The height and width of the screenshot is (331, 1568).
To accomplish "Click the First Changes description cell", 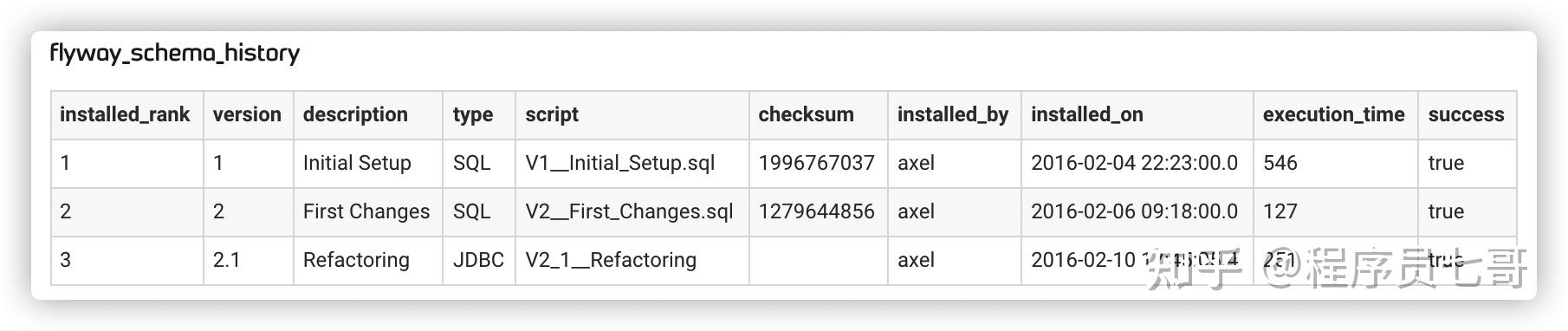I will 366,211.
